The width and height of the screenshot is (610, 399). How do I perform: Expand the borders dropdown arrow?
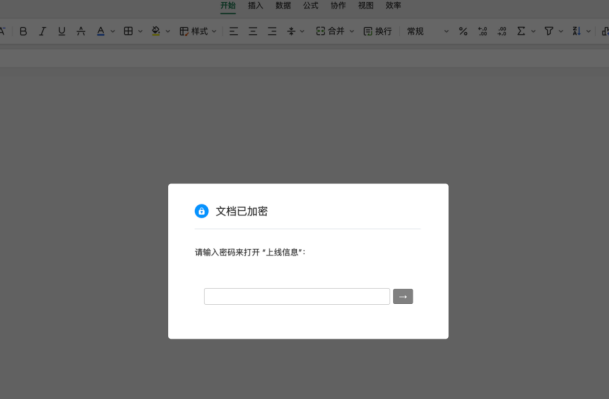click(140, 32)
